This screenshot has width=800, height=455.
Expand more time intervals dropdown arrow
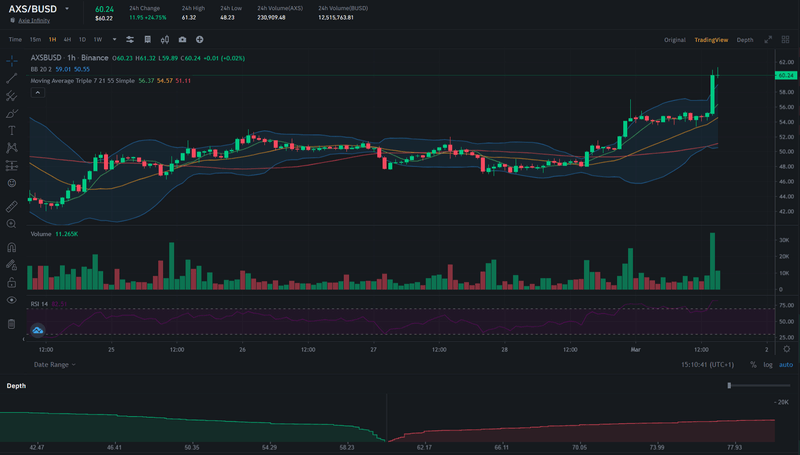point(114,39)
